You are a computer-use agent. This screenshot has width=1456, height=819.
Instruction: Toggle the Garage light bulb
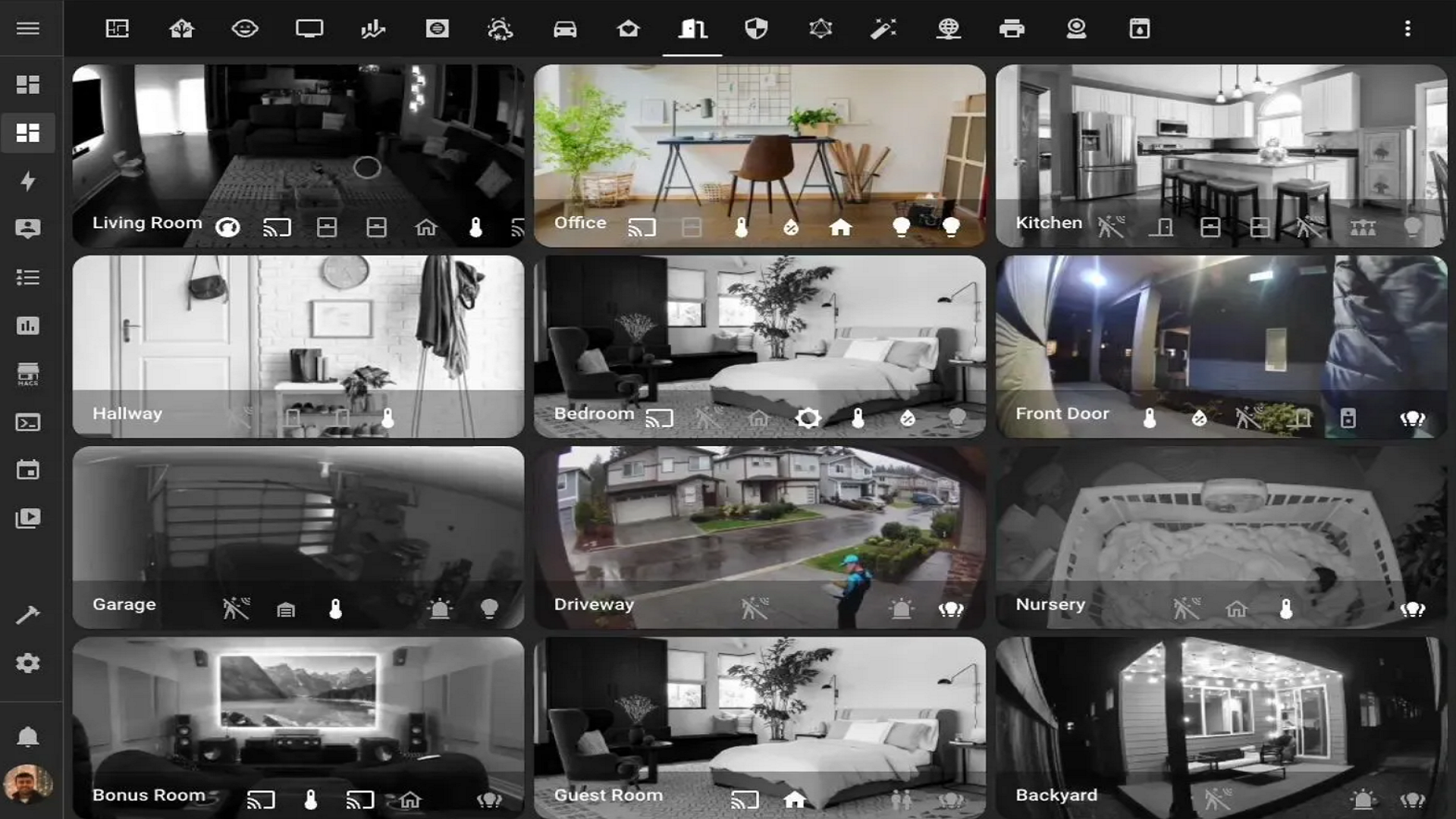[490, 608]
